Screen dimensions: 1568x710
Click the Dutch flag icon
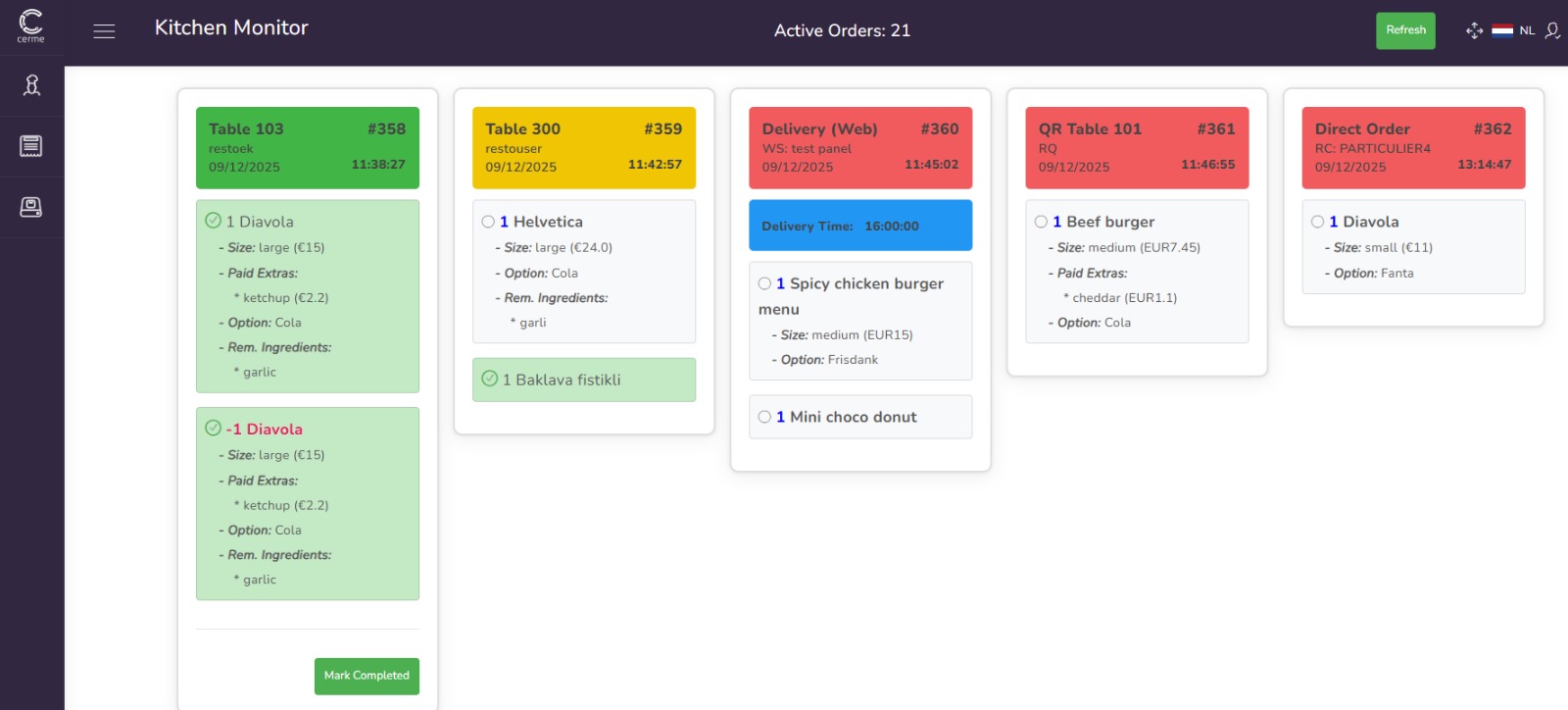pyautogui.click(x=1502, y=30)
